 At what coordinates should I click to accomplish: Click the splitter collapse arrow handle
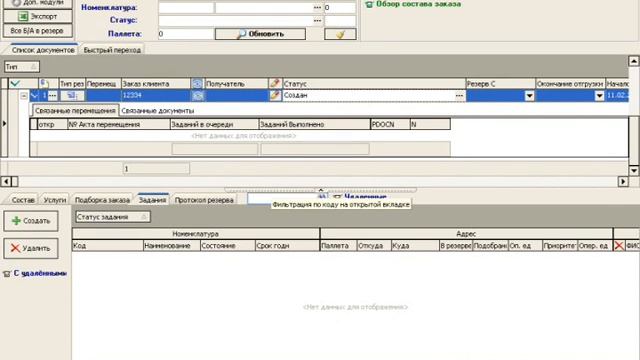[x=321, y=190]
